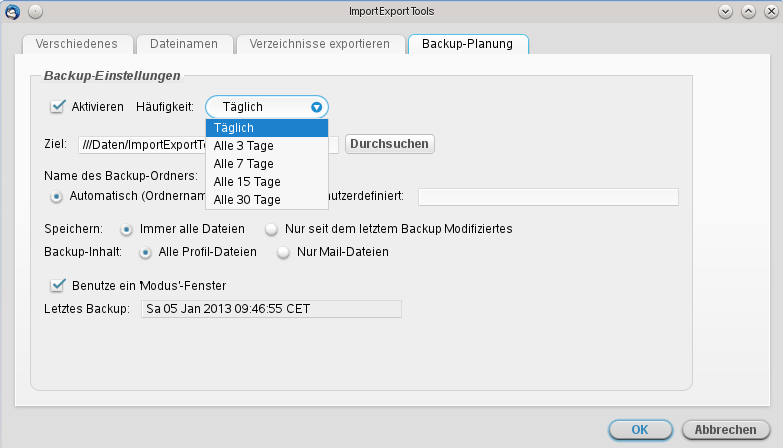The height and width of the screenshot is (448, 783).
Task: Switch to the Verschiedenes tab
Action: click(76, 45)
